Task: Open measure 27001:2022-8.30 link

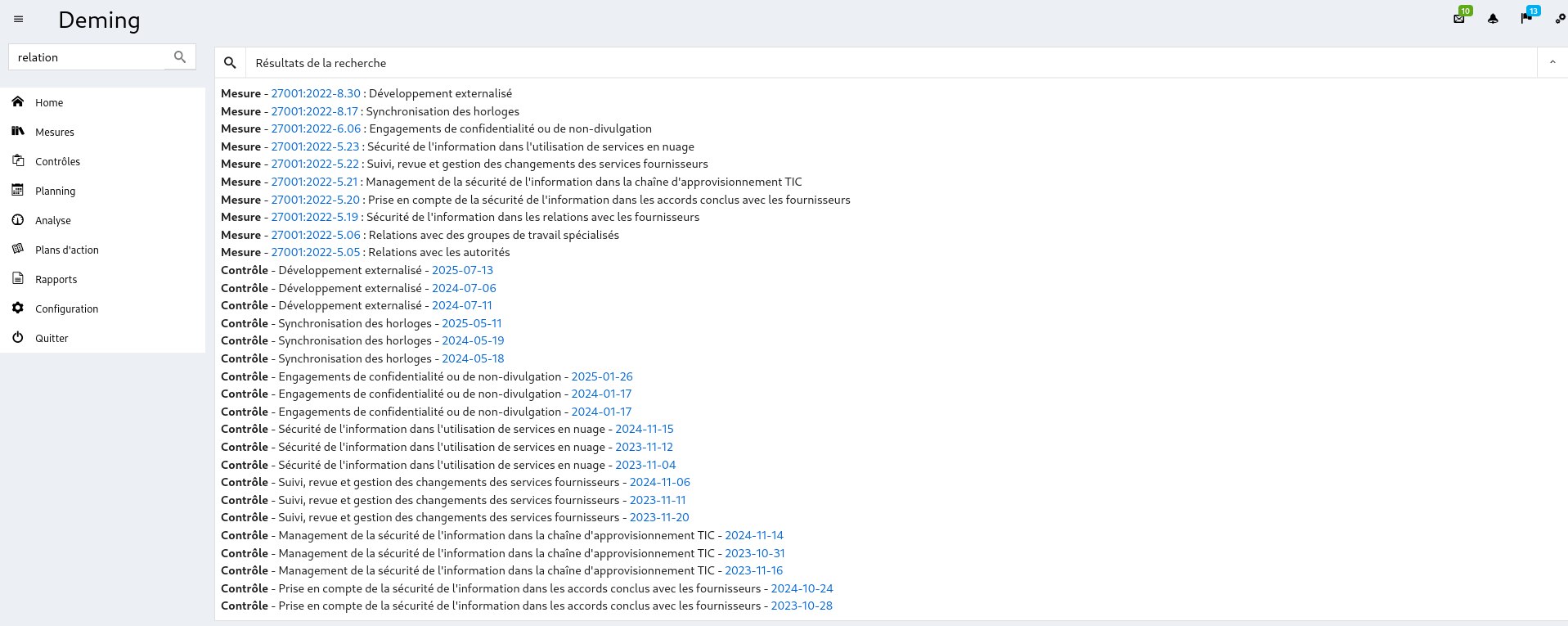Action: pos(316,93)
